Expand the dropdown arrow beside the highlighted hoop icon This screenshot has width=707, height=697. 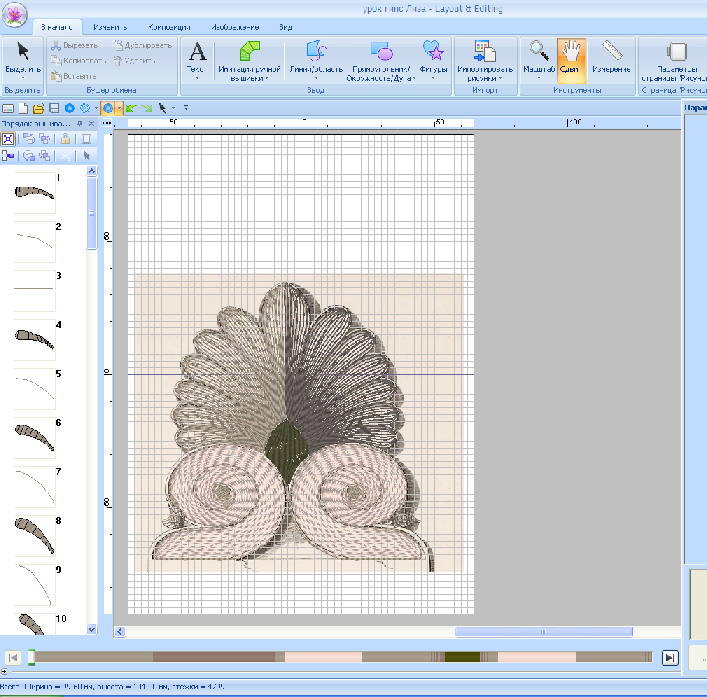click(x=119, y=107)
